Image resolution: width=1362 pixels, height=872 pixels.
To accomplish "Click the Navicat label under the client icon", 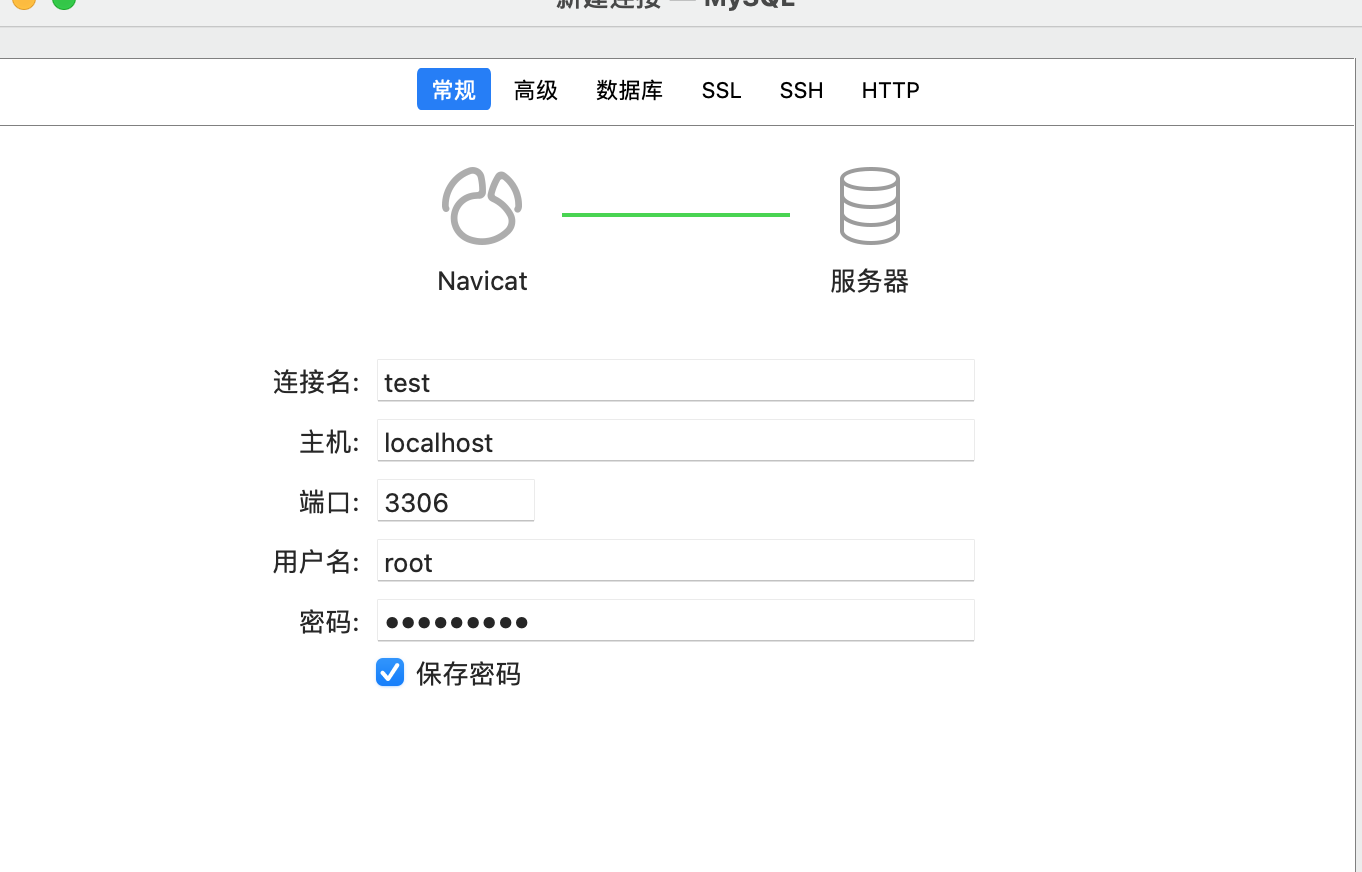I will (x=482, y=281).
